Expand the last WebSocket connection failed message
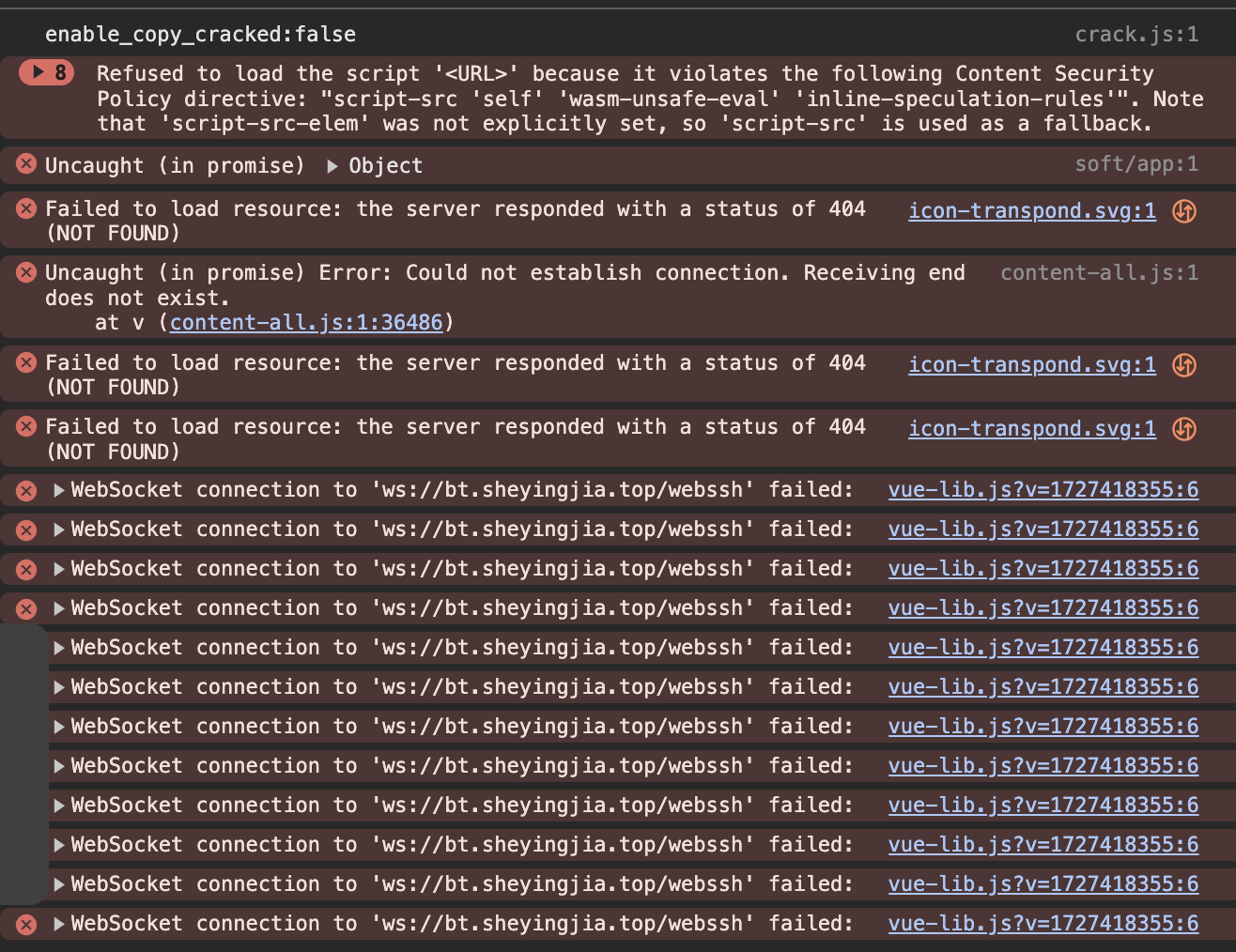Screen dimensions: 1236x952 [59, 924]
